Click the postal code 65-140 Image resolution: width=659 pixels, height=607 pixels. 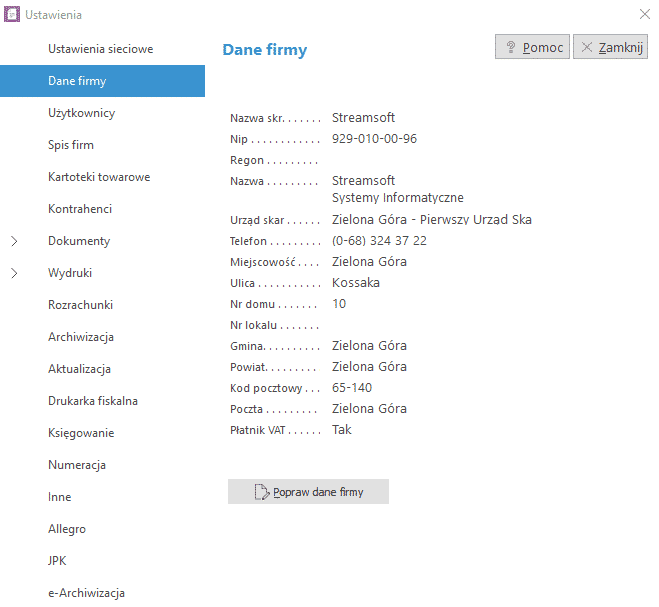click(352, 388)
